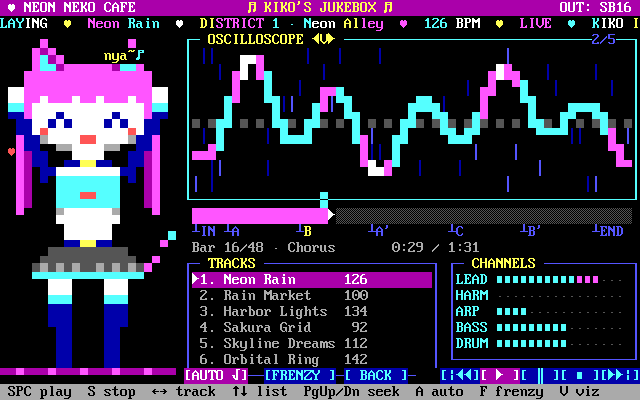Select track 4. Sakura Grid
Image resolution: width=640 pixels, height=400 pixels.
click(x=312, y=327)
